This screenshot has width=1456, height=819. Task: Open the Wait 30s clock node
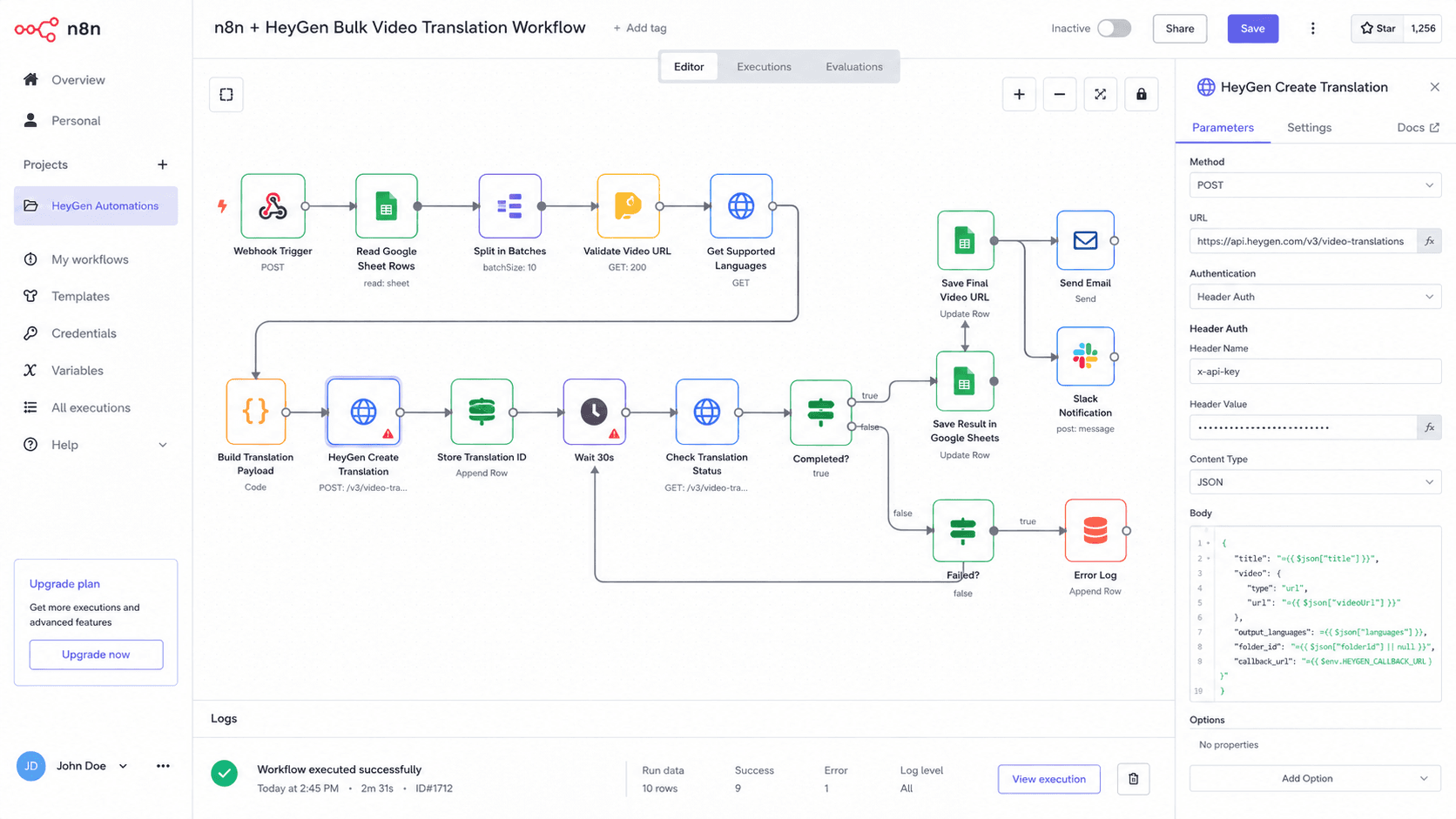pyautogui.click(x=594, y=412)
